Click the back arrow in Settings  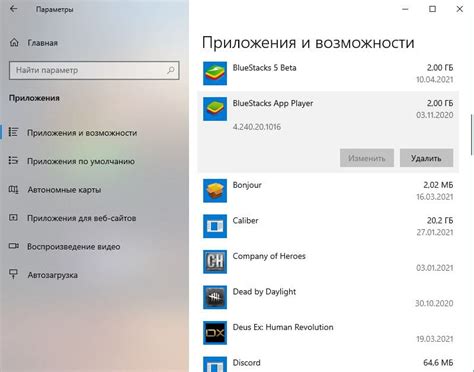(14, 9)
